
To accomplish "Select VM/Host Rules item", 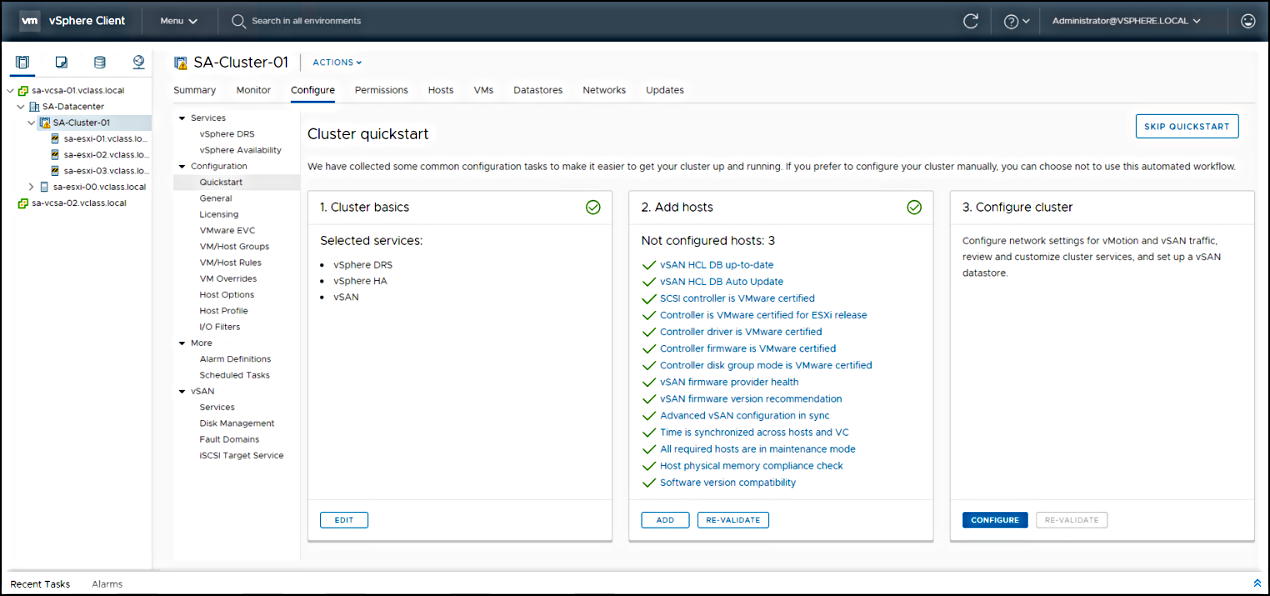I will [x=230, y=262].
